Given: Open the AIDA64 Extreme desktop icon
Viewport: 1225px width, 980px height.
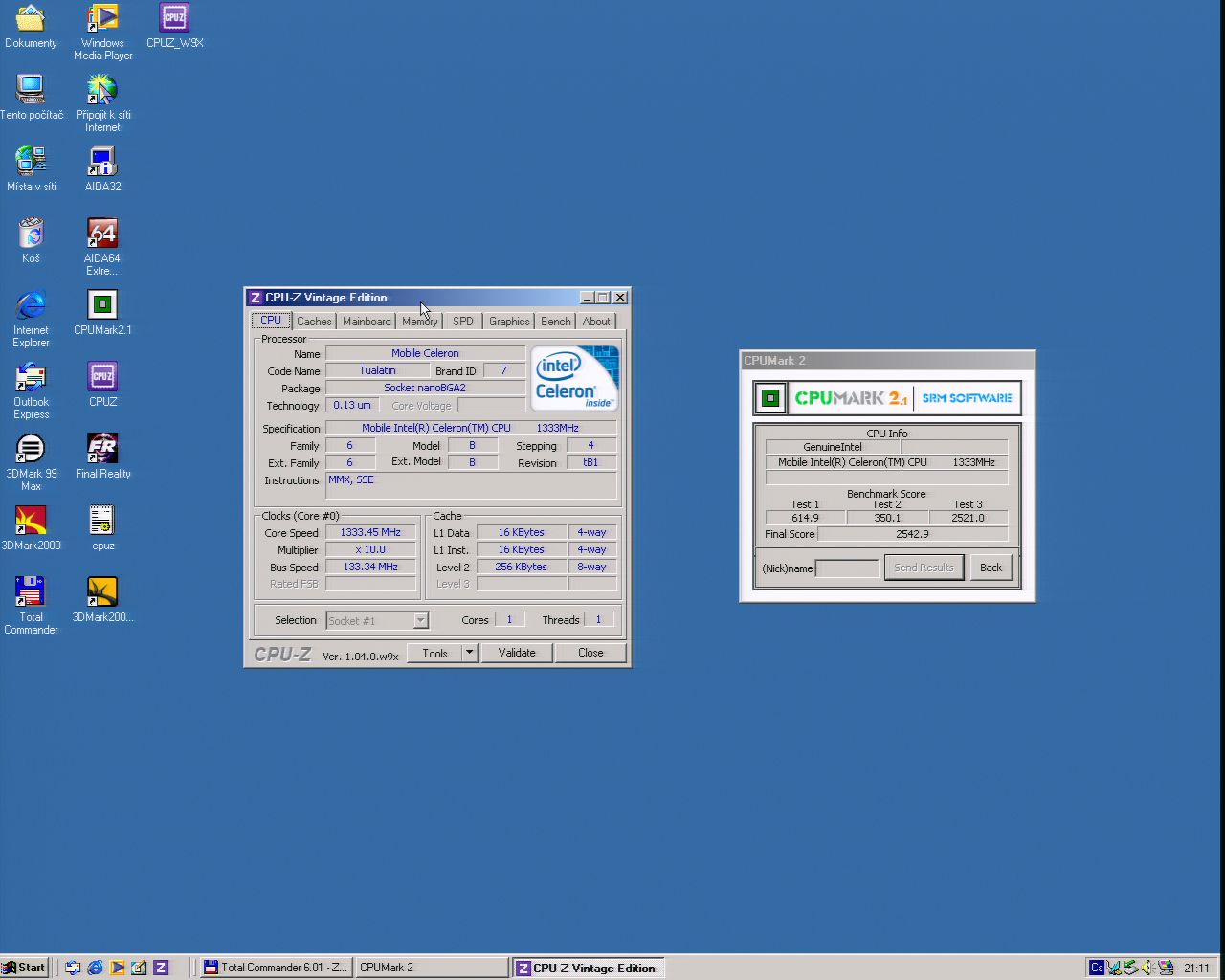Looking at the screenshot, I should click(101, 234).
